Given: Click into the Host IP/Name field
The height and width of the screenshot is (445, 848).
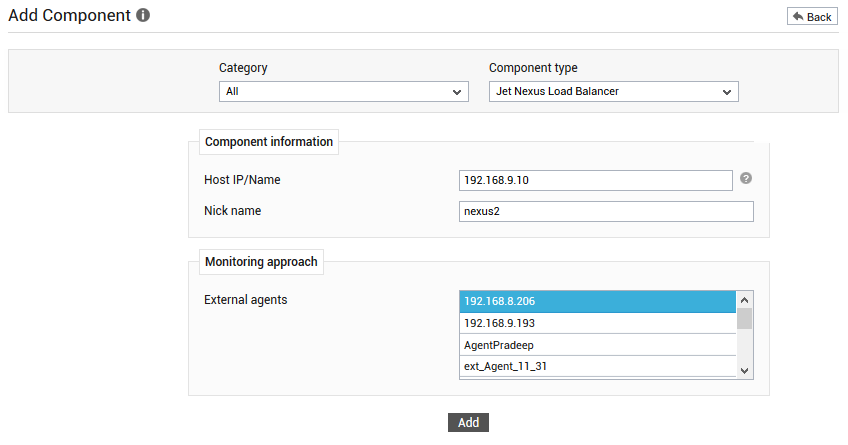Looking at the screenshot, I should click(595, 181).
